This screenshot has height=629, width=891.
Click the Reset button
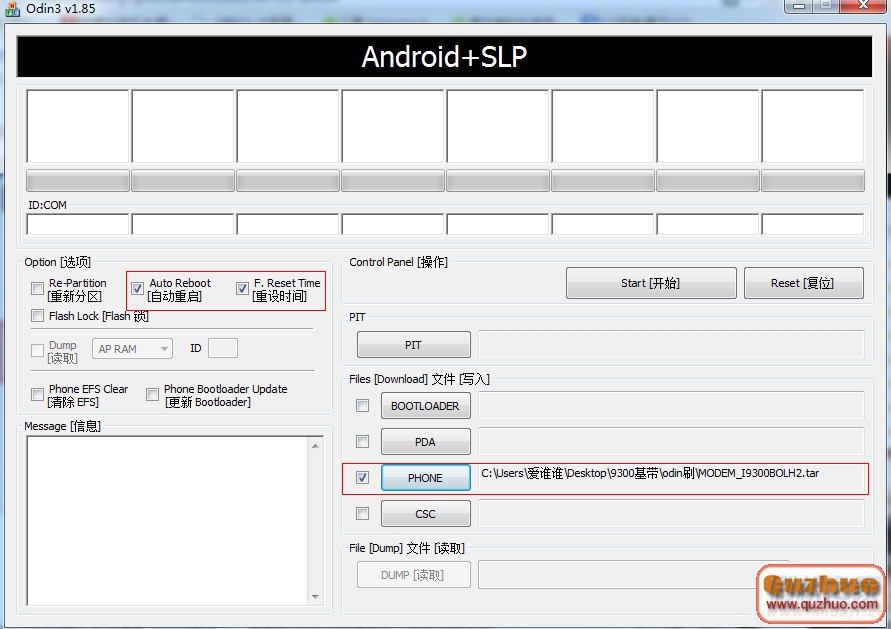click(x=803, y=283)
